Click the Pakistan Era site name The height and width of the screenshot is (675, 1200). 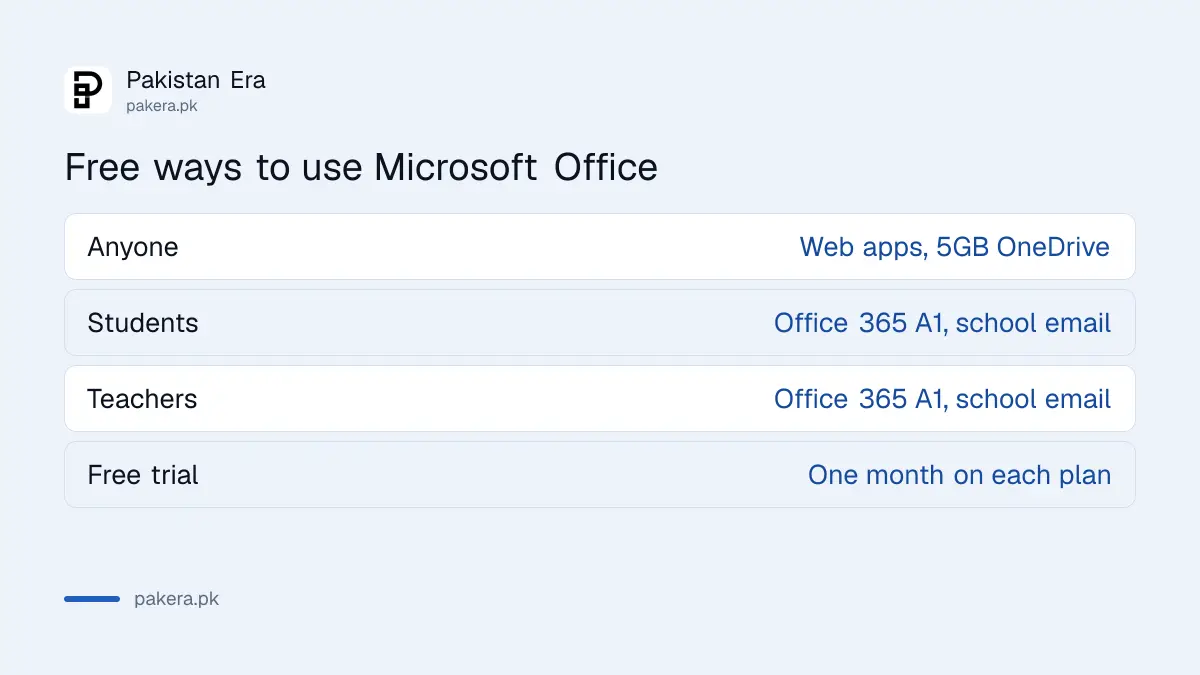pyautogui.click(x=196, y=80)
